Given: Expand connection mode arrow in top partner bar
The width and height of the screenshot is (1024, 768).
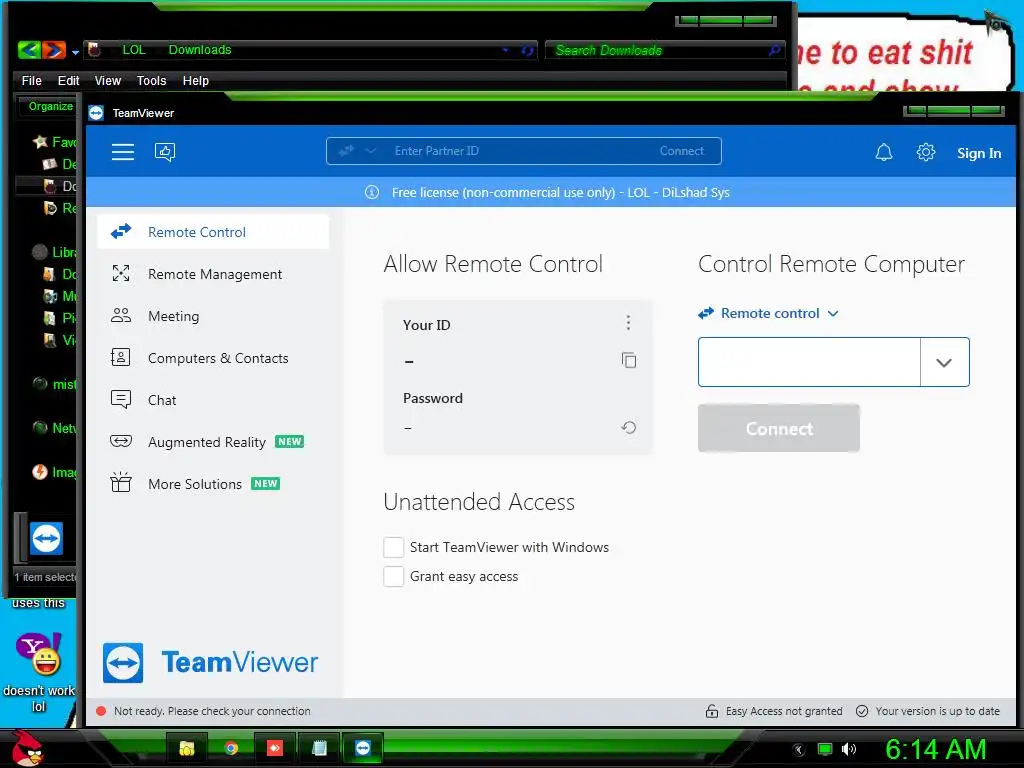Looking at the screenshot, I should [x=370, y=151].
